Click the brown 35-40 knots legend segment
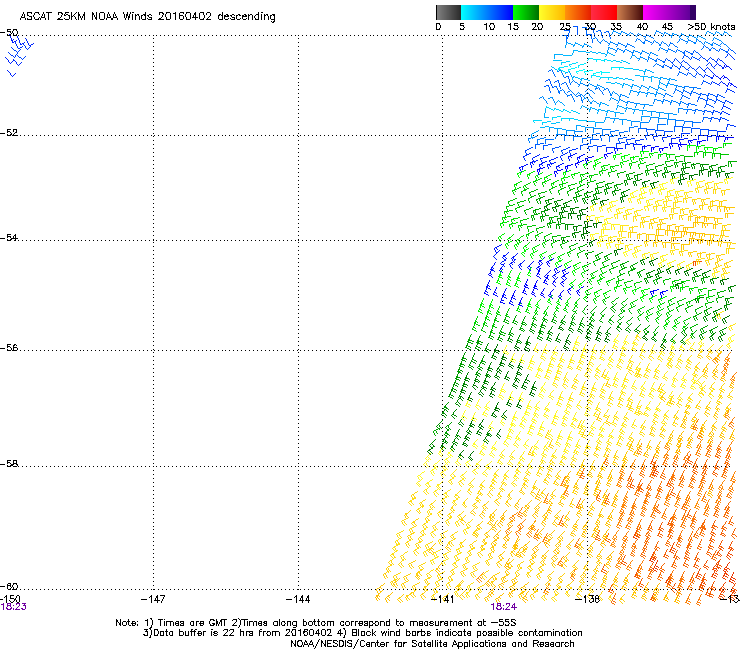Screen dimensions: 740x650 click(x=630, y=12)
